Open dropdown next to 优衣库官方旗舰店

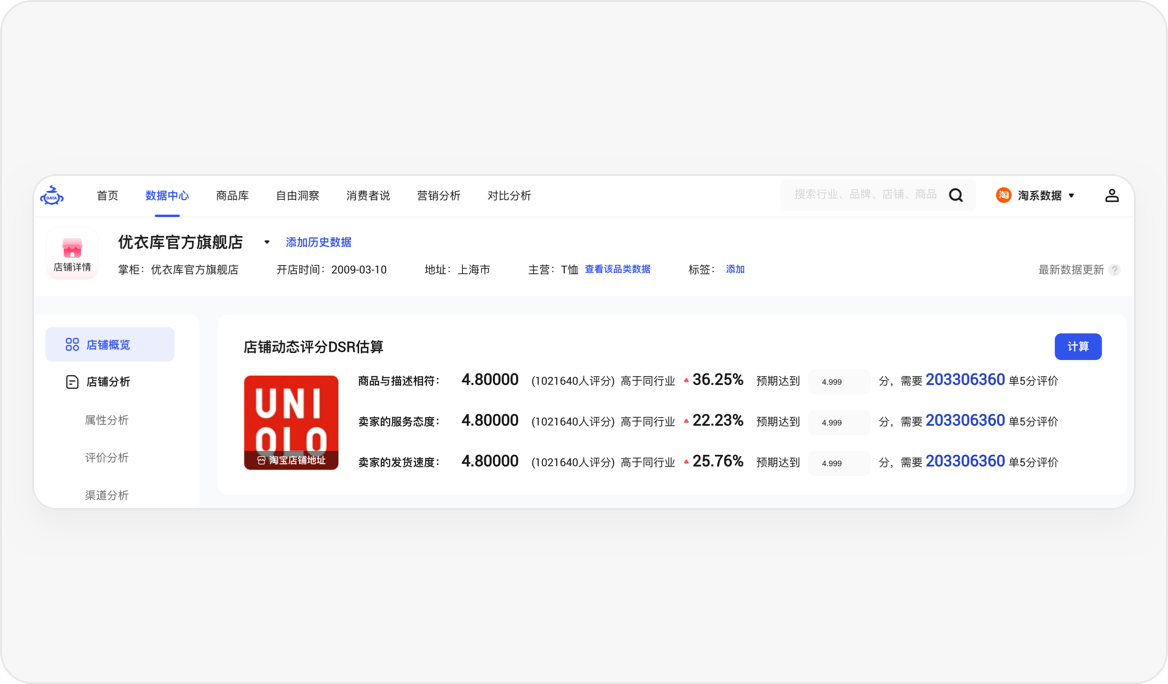point(267,242)
